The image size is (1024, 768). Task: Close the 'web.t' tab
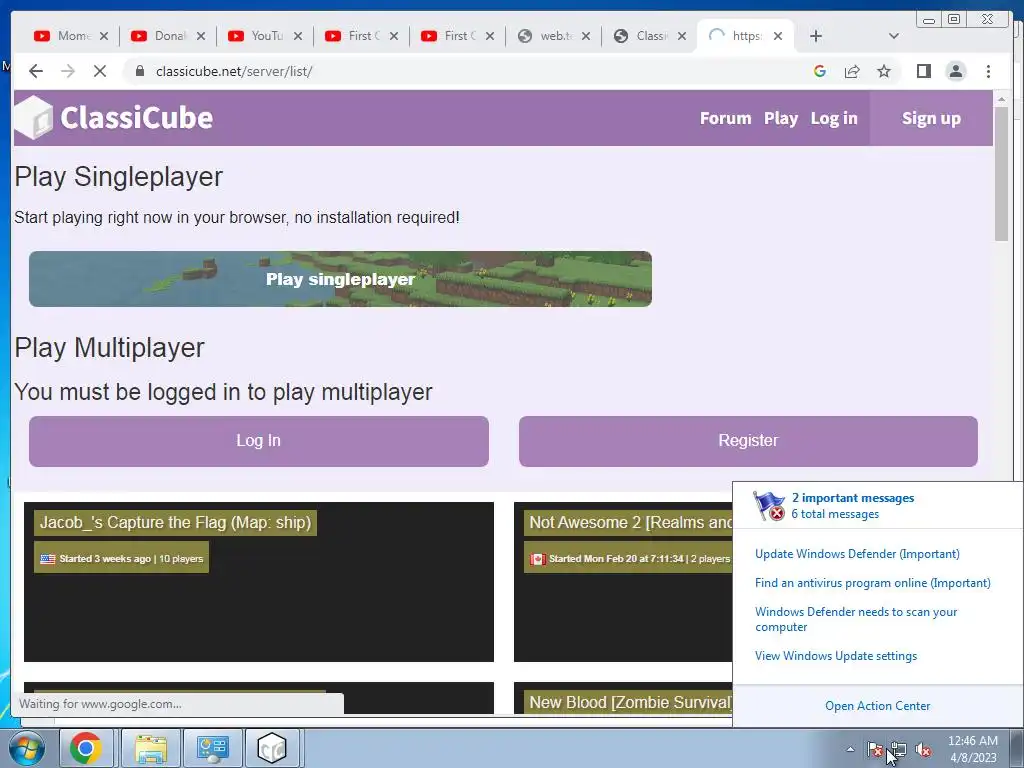[x=586, y=37]
